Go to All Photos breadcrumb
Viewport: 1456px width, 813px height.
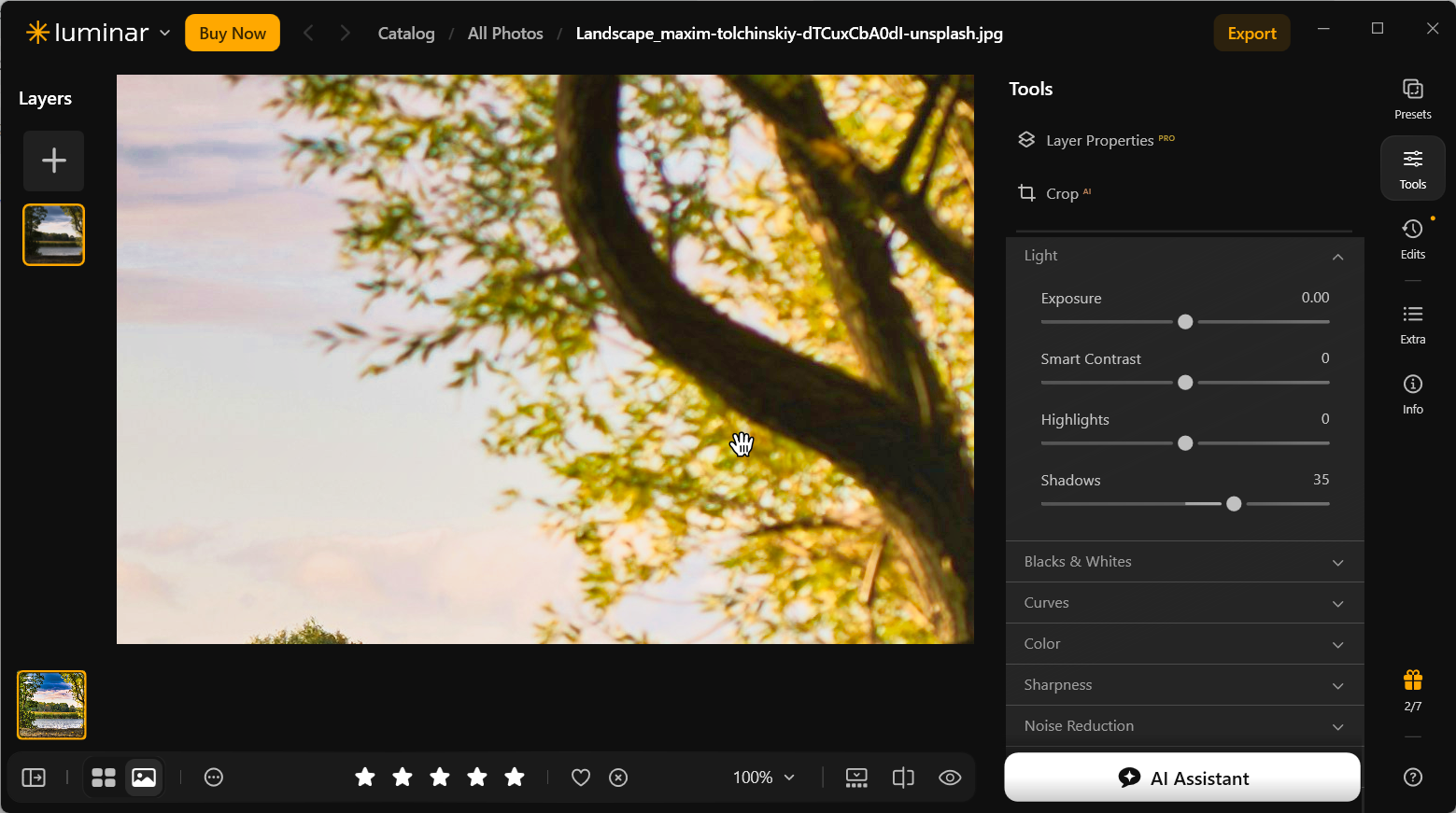[505, 34]
